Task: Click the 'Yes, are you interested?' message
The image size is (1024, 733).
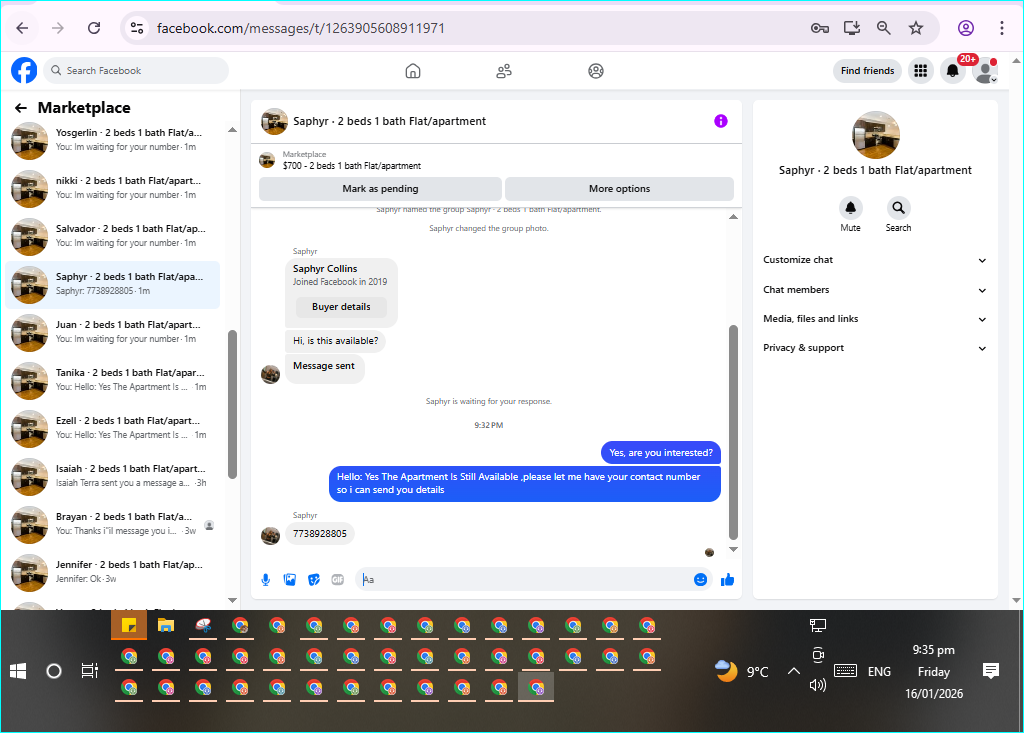Action: [661, 453]
